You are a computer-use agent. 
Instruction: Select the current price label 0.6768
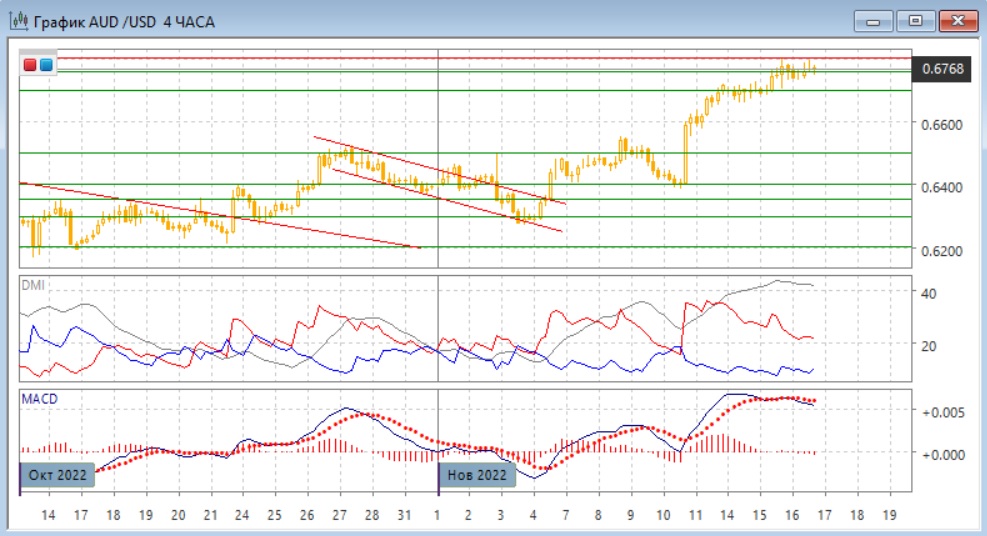943,69
